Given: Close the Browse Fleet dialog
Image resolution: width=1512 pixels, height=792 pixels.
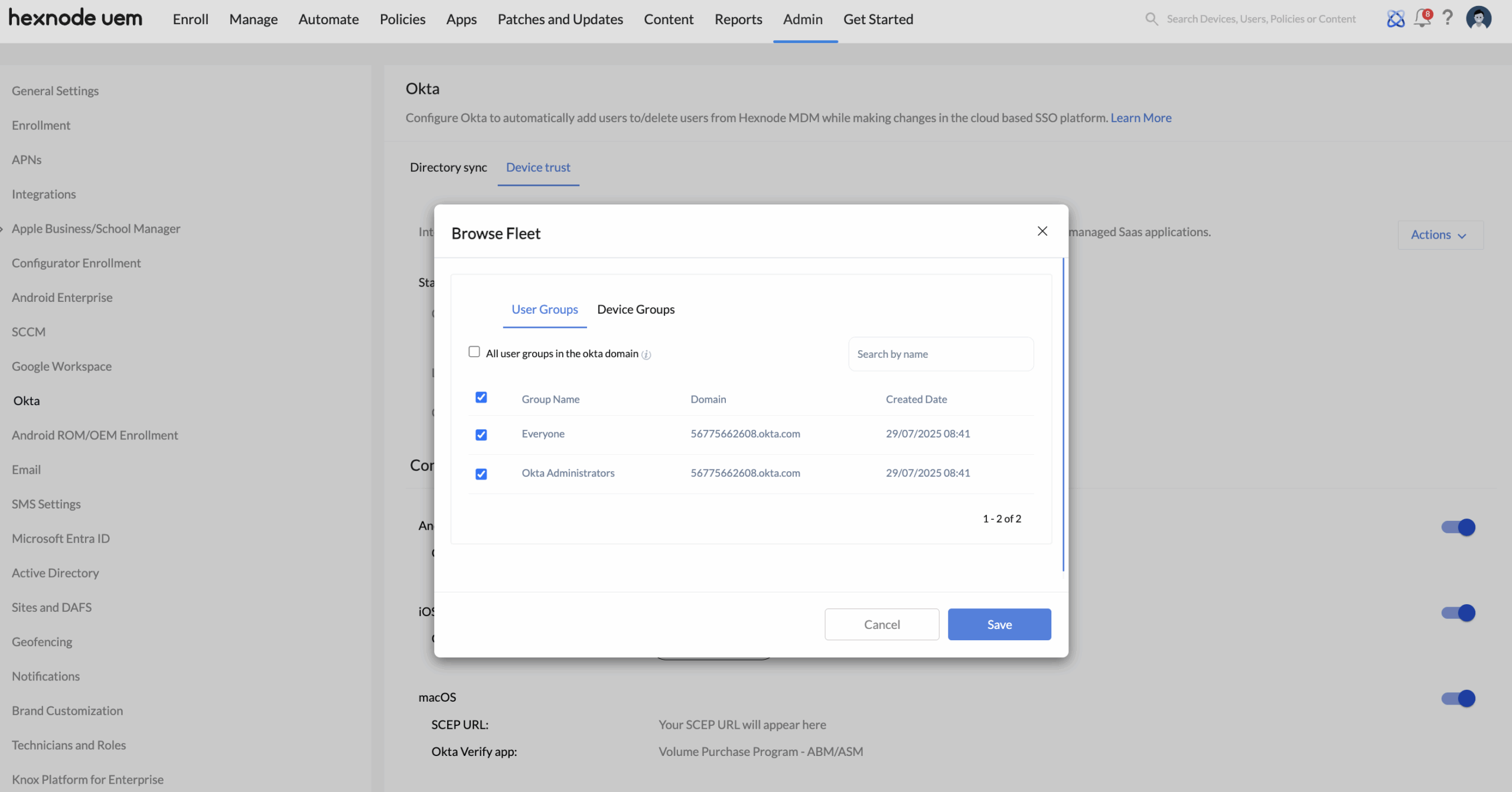Looking at the screenshot, I should point(1042,231).
